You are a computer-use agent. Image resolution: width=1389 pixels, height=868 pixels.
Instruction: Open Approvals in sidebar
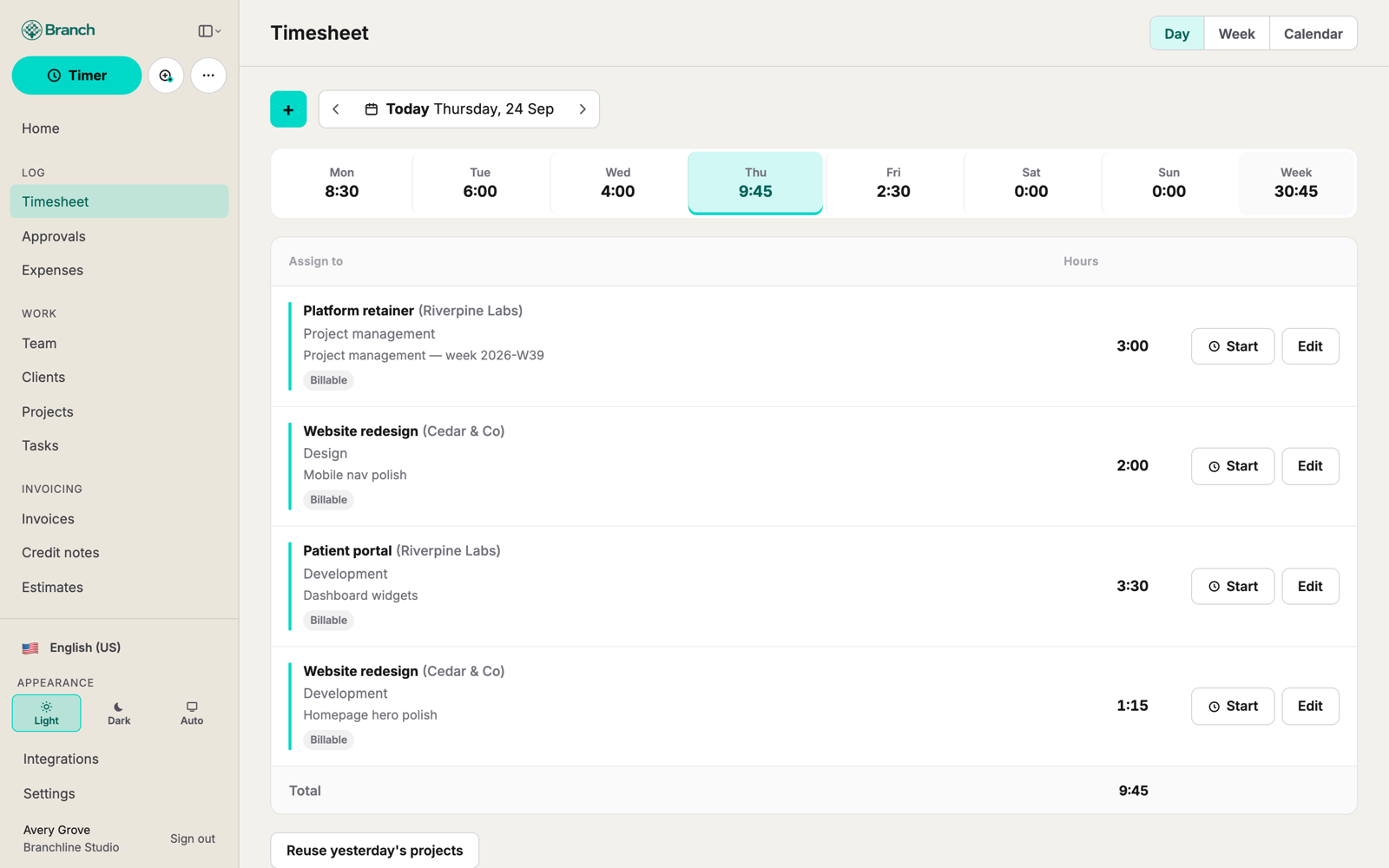coord(119,236)
